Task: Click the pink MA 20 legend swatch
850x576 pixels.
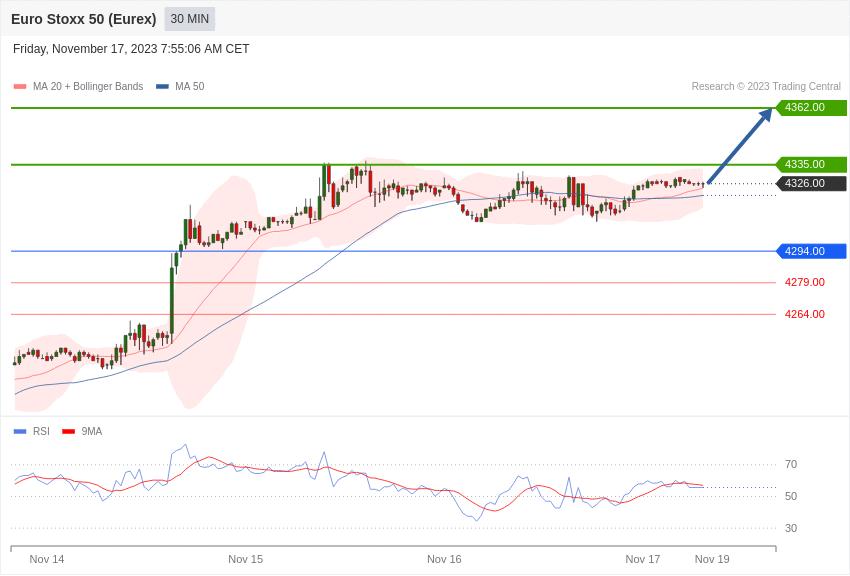Action: (x=20, y=86)
